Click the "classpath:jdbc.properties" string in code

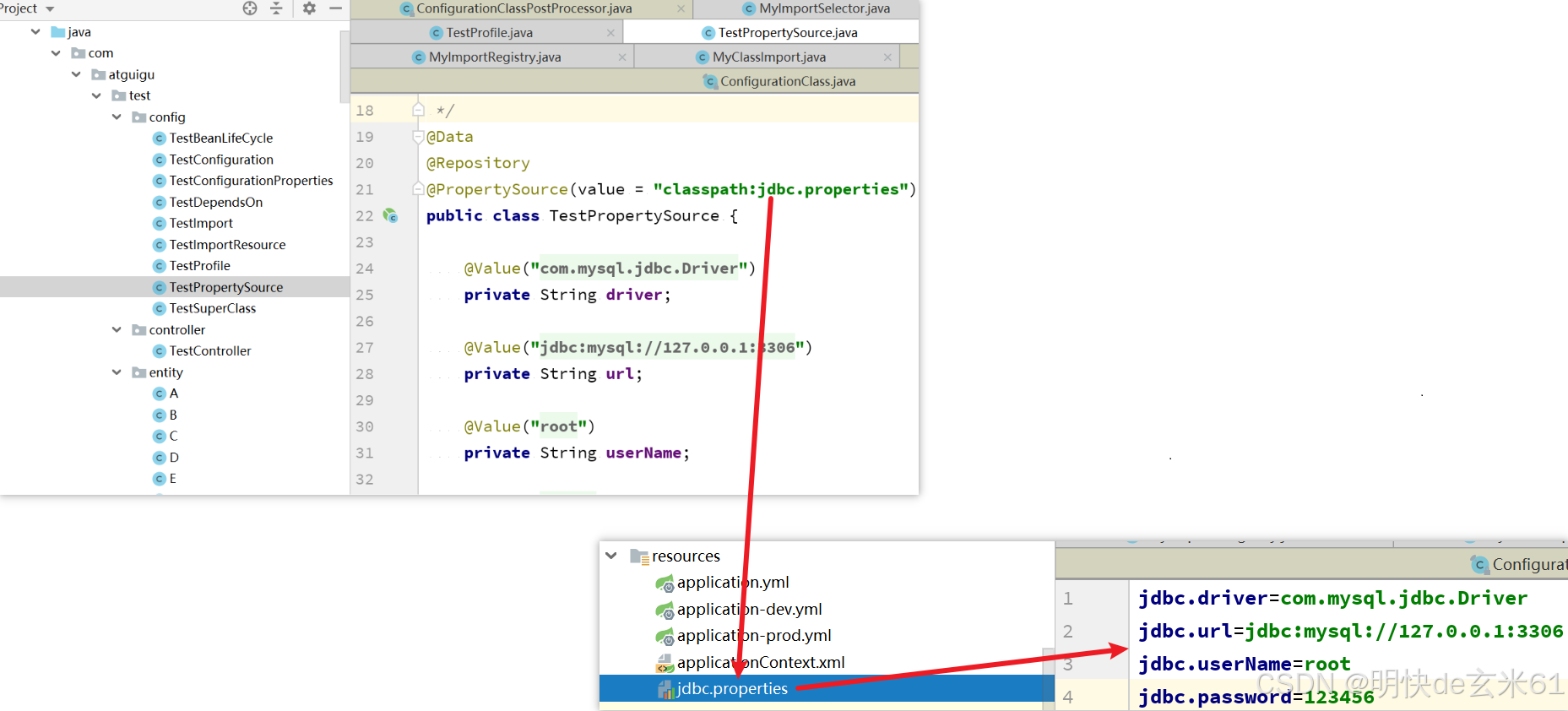(780, 189)
